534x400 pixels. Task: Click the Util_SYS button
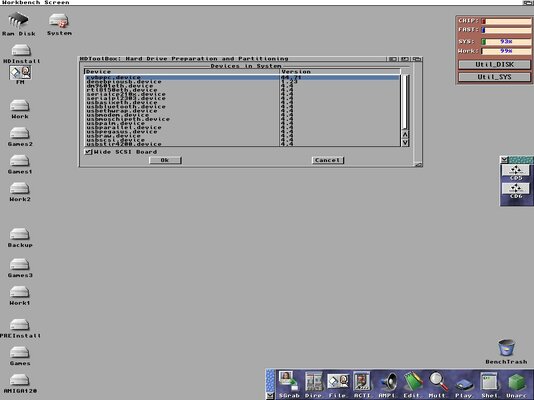pyautogui.click(x=494, y=77)
